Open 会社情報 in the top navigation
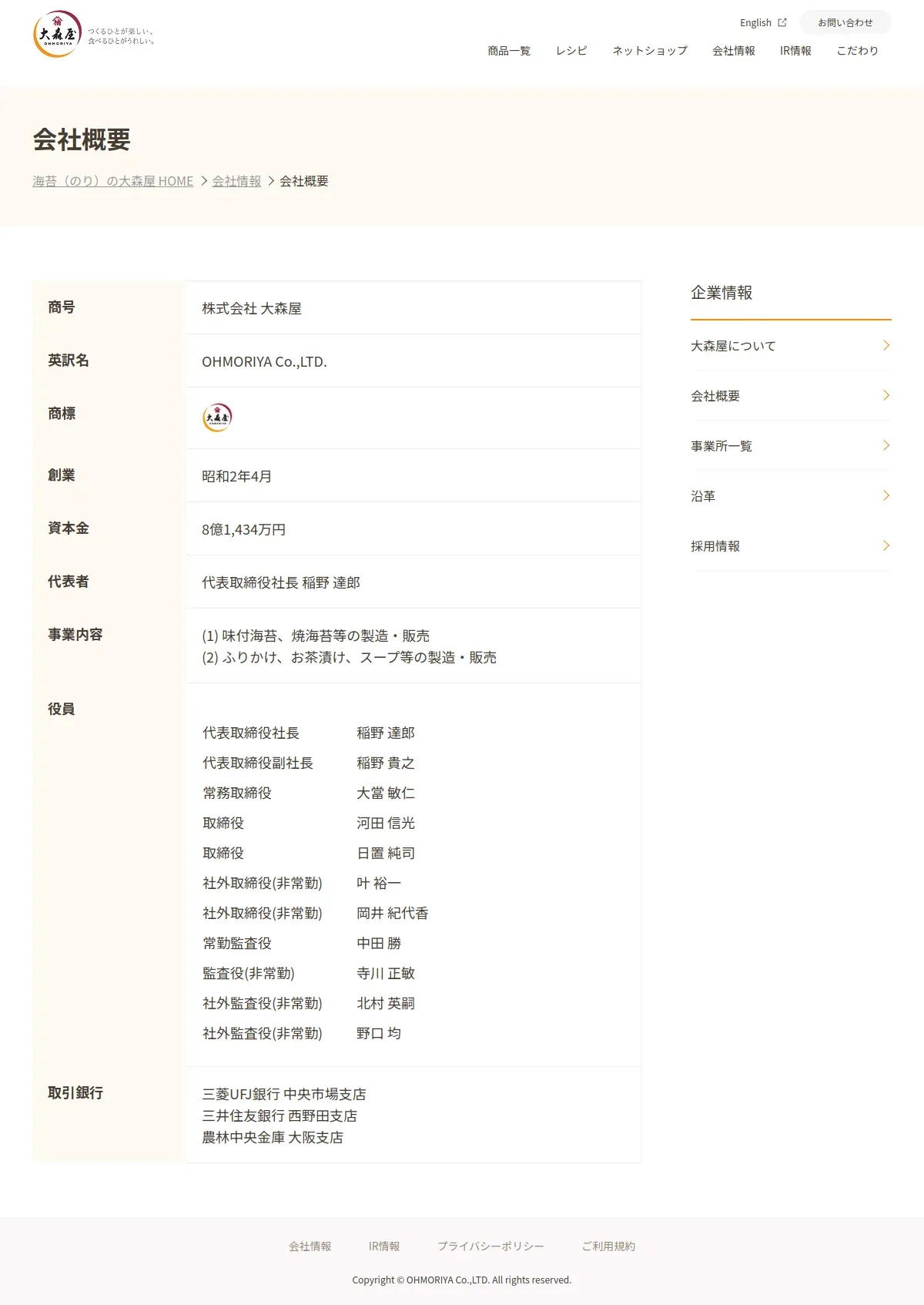Viewport: 924px width, 1305px height. point(734,51)
